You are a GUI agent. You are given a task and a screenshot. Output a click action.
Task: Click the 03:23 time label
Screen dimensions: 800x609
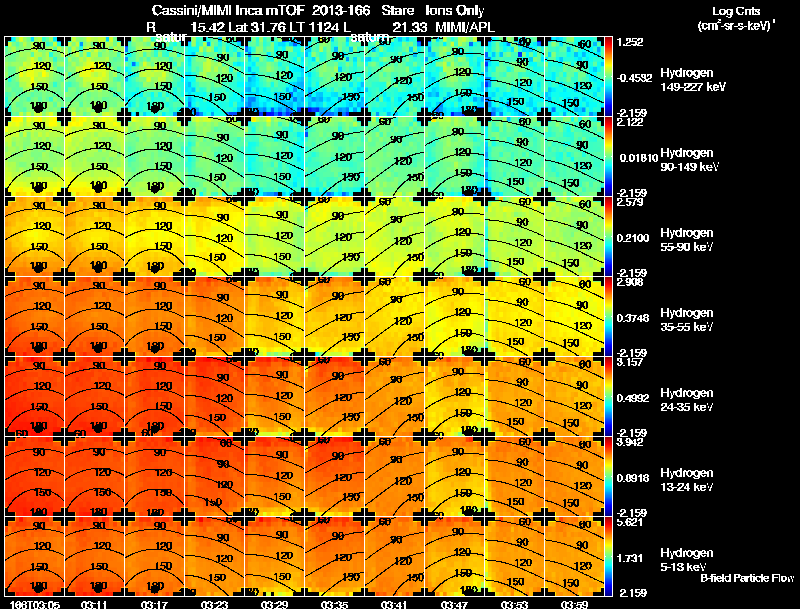pos(214,604)
